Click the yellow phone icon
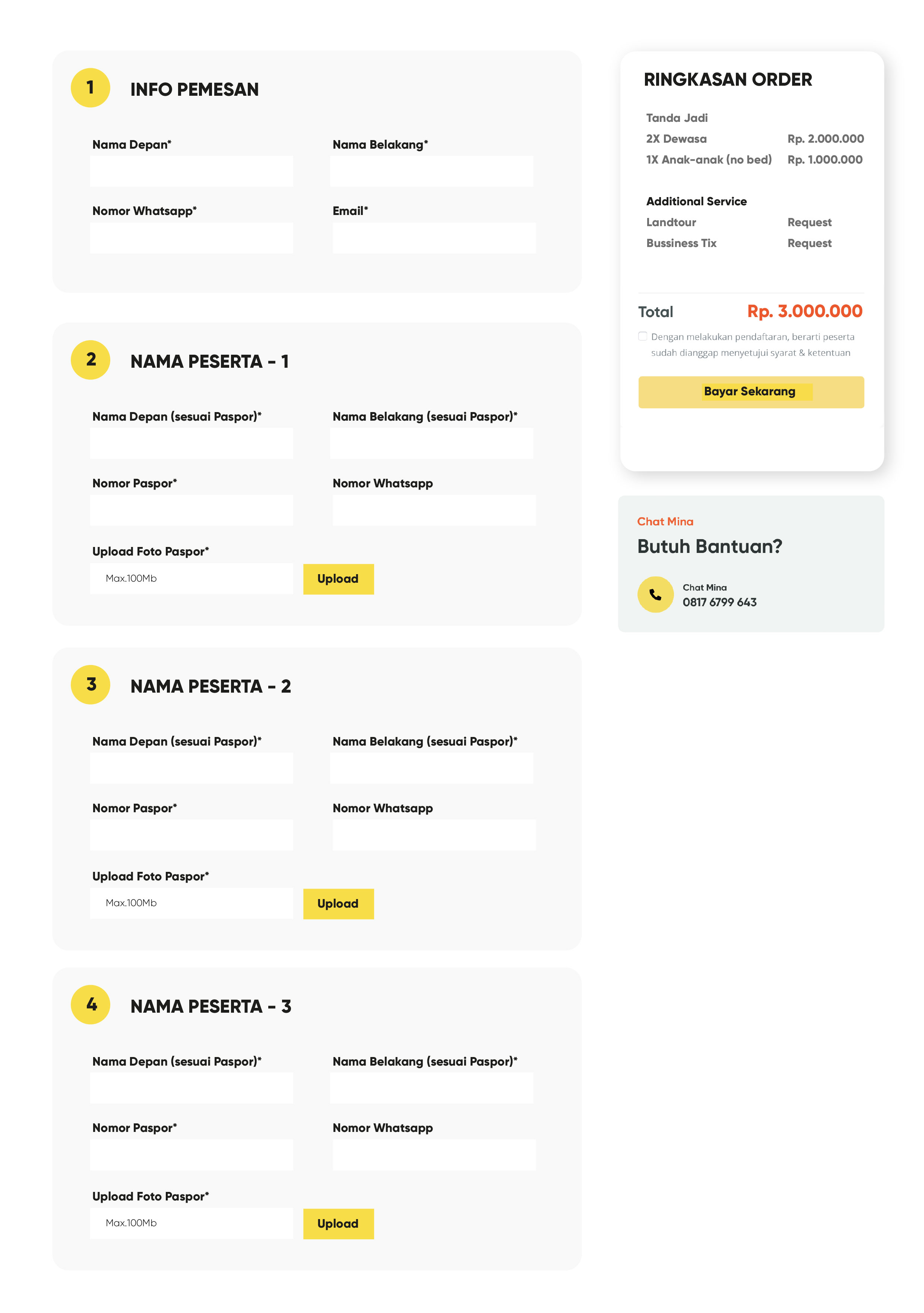Image resolution: width=924 pixels, height=1313 pixels. point(655,595)
